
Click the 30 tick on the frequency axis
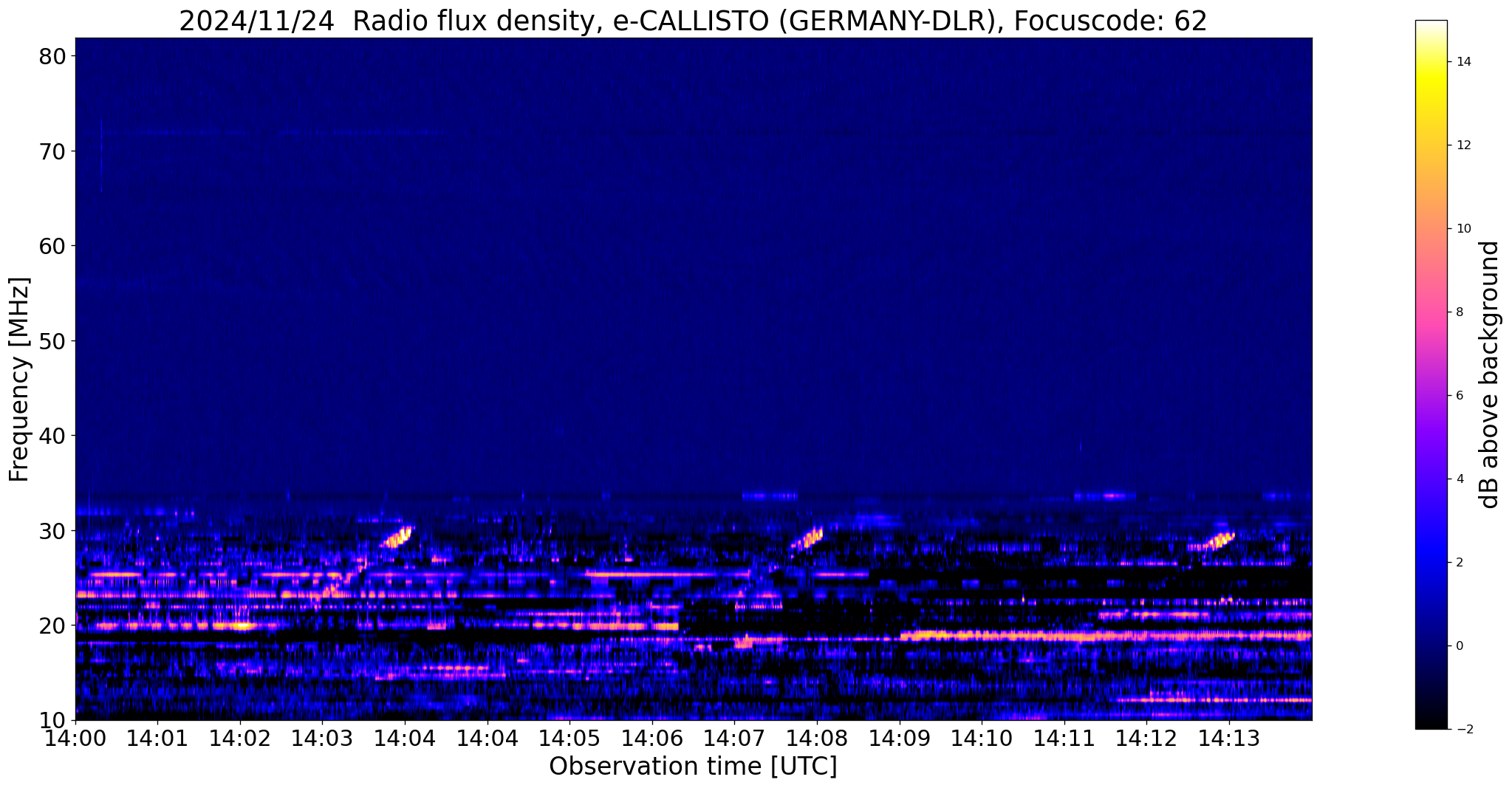[53, 530]
